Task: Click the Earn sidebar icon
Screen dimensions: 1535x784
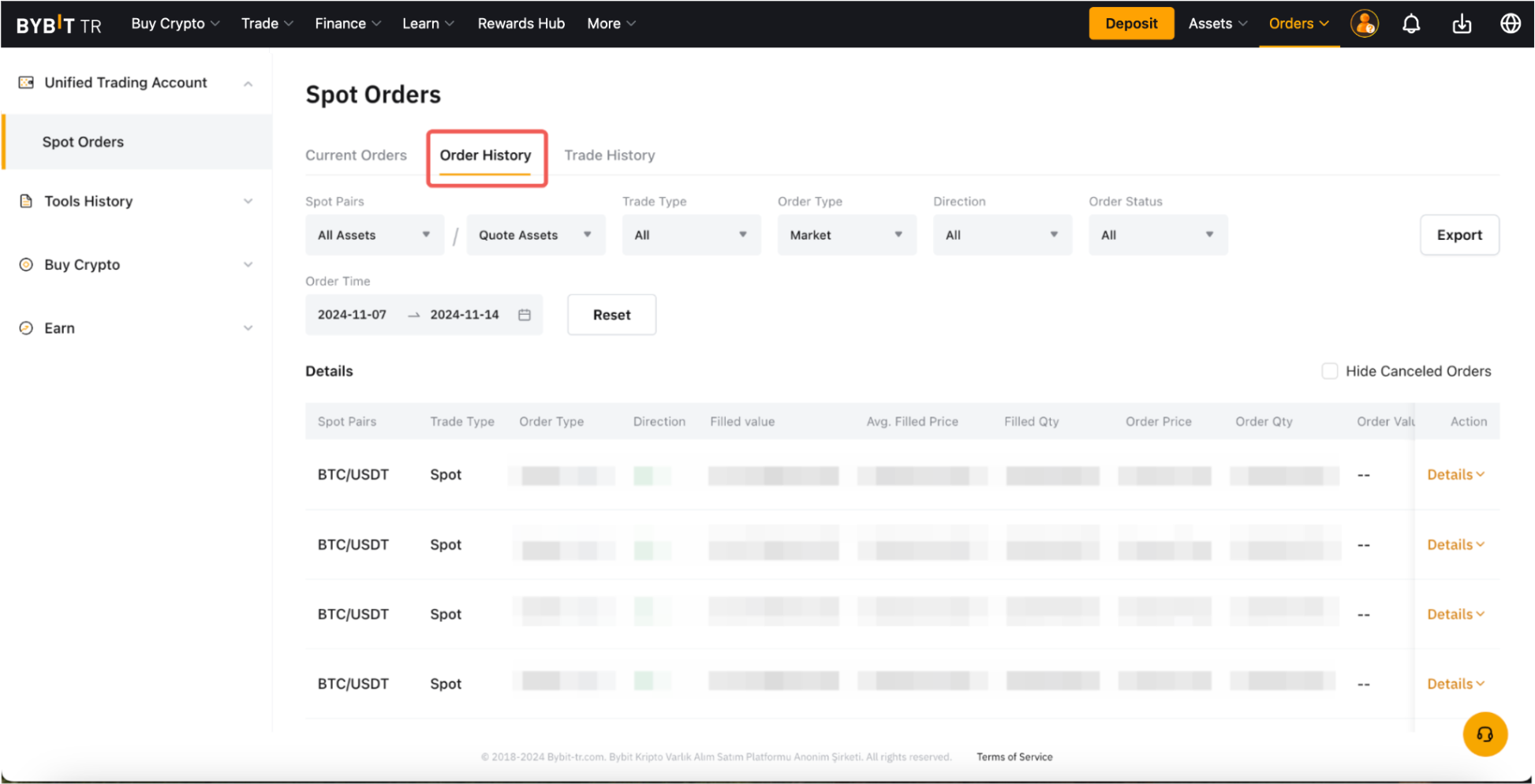Action: 26,328
